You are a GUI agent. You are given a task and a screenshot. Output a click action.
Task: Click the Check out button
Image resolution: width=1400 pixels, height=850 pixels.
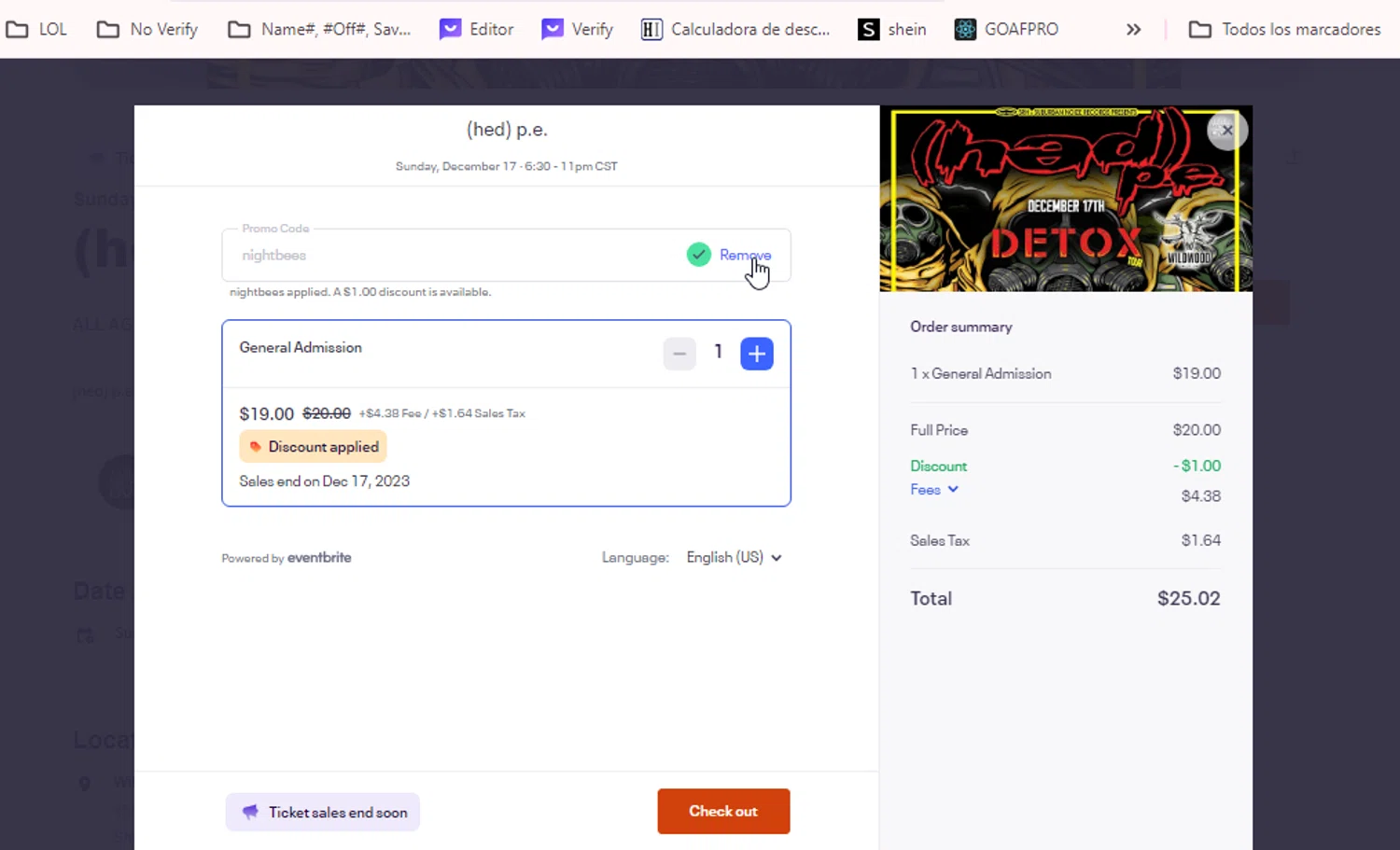pyautogui.click(x=723, y=811)
